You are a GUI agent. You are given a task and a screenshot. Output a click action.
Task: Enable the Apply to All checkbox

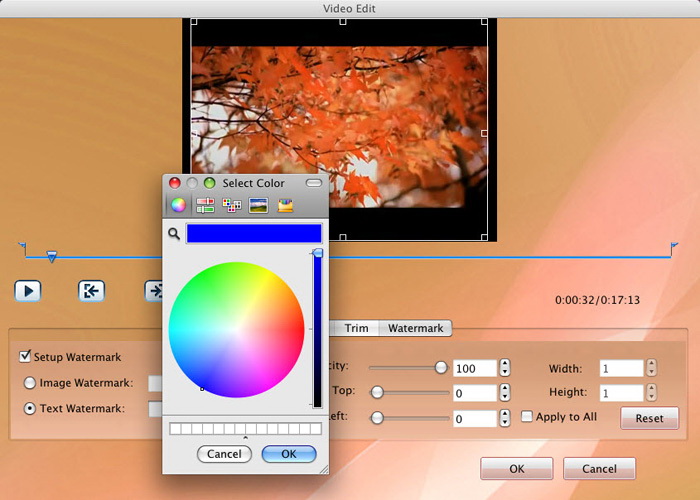527,416
